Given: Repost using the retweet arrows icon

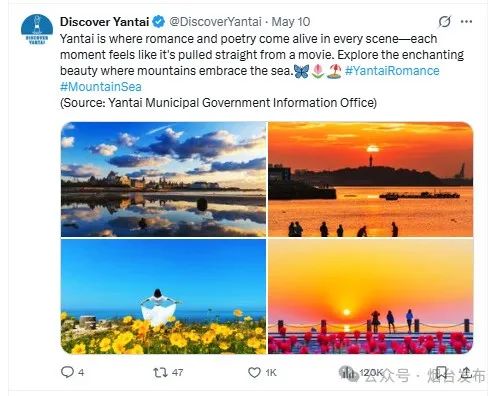Looking at the screenshot, I should pyautogui.click(x=160, y=372).
